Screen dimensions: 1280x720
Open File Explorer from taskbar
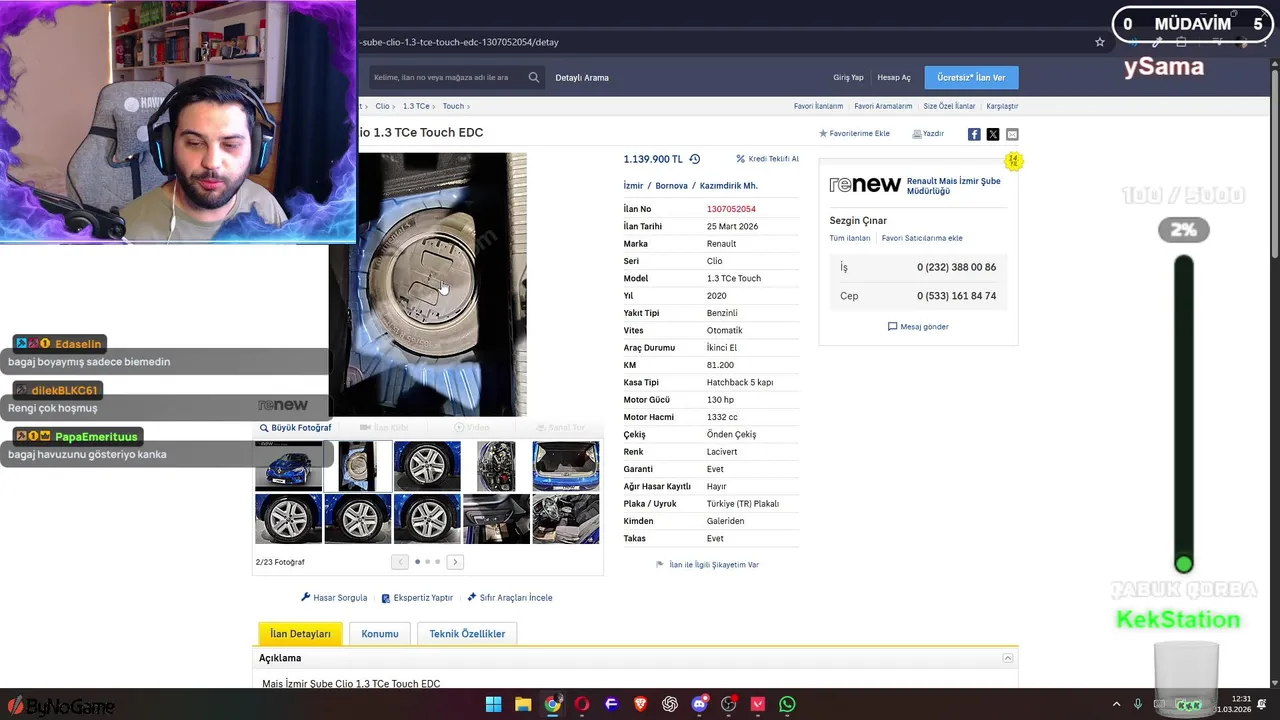523,704
